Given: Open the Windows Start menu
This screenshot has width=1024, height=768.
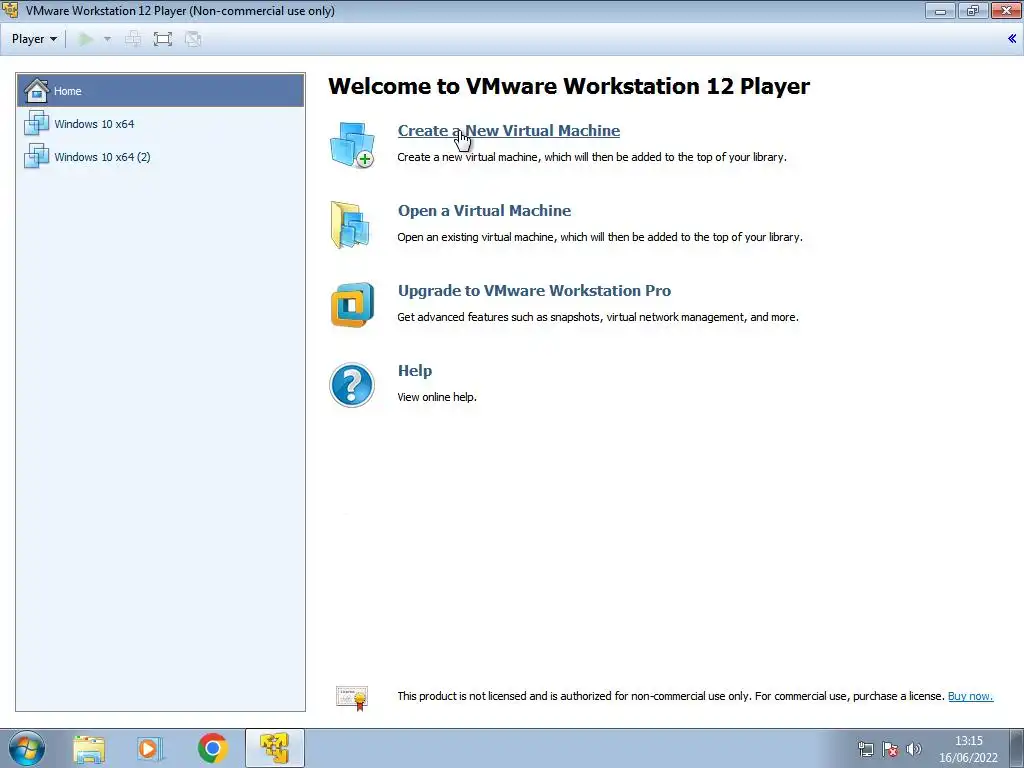Looking at the screenshot, I should pyautogui.click(x=27, y=748).
